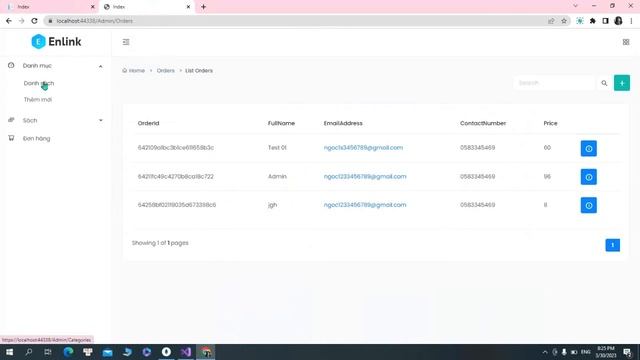The width and height of the screenshot is (640, 360).
Task: Open email link in jgh row
Action: [365, 205]
